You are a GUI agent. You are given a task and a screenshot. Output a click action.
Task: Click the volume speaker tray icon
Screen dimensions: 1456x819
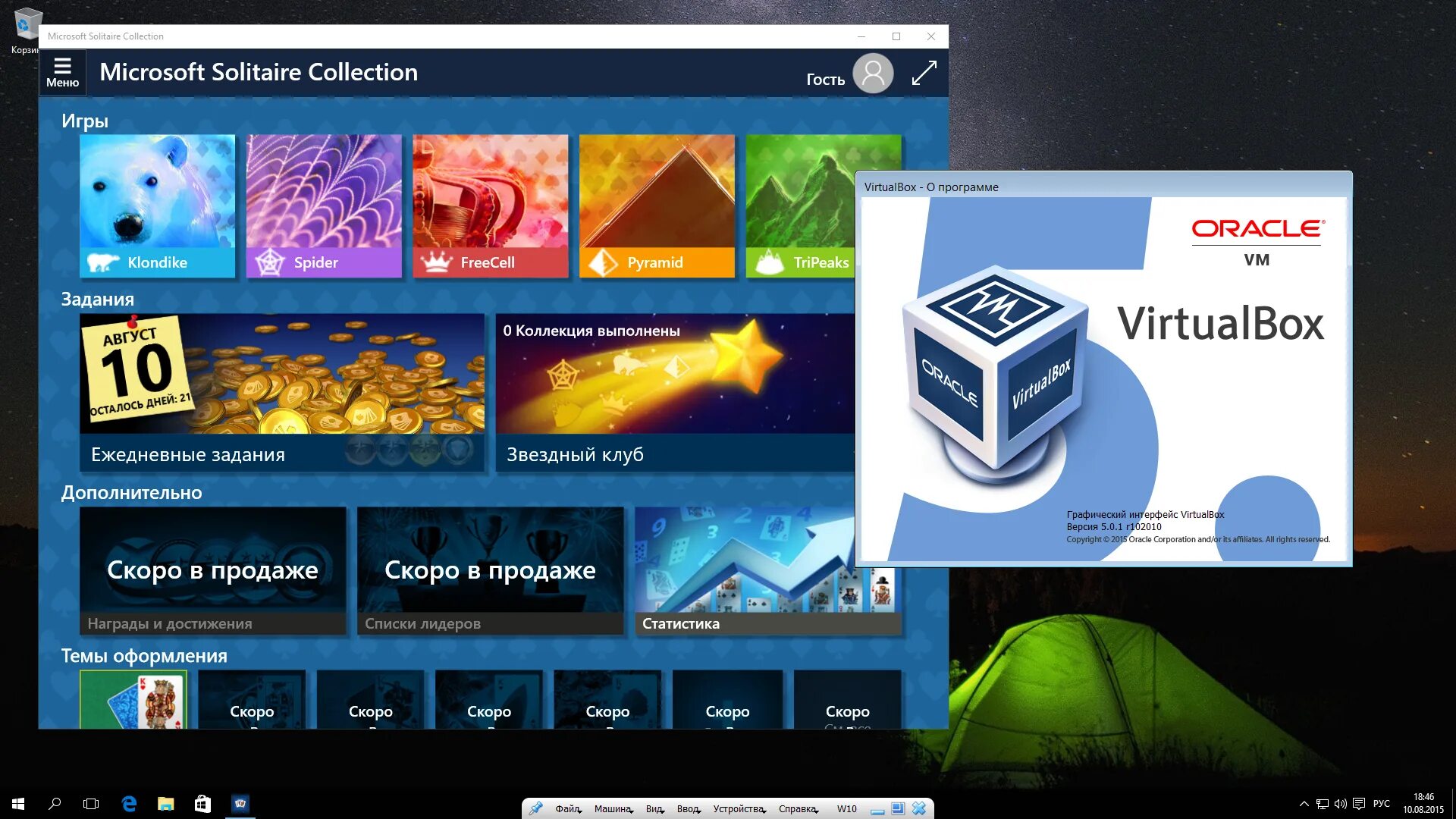[1340, 804]
